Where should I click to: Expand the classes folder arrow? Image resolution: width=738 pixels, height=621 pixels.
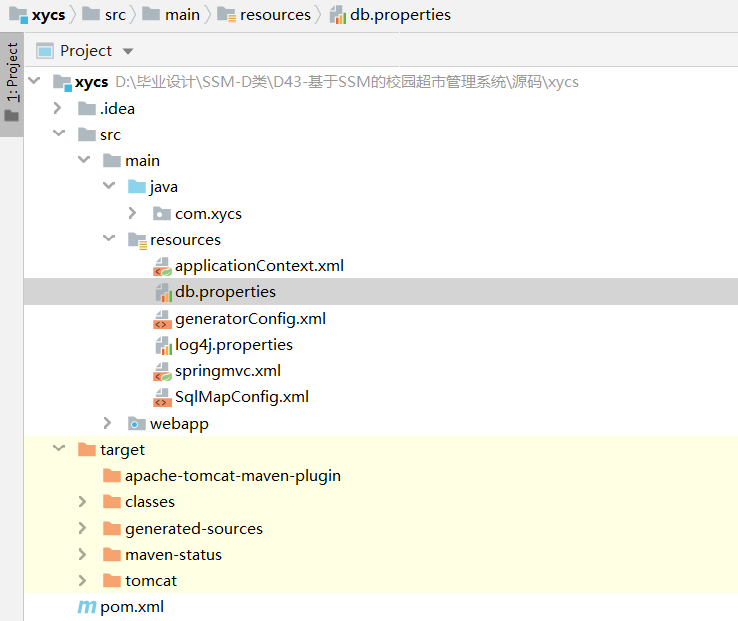point(84,502)
